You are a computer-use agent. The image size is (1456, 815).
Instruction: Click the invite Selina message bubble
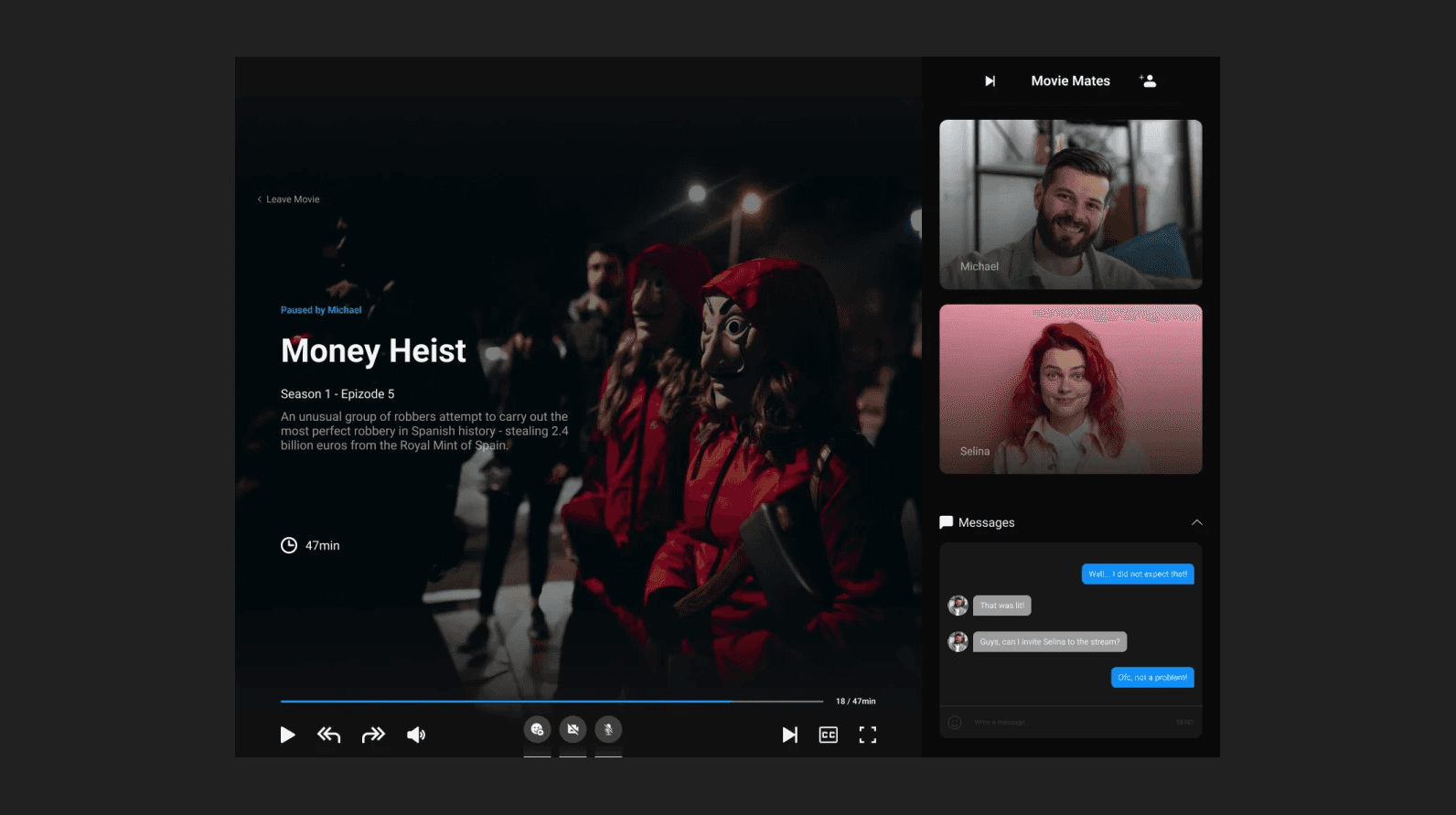[x=1050, y=642]
